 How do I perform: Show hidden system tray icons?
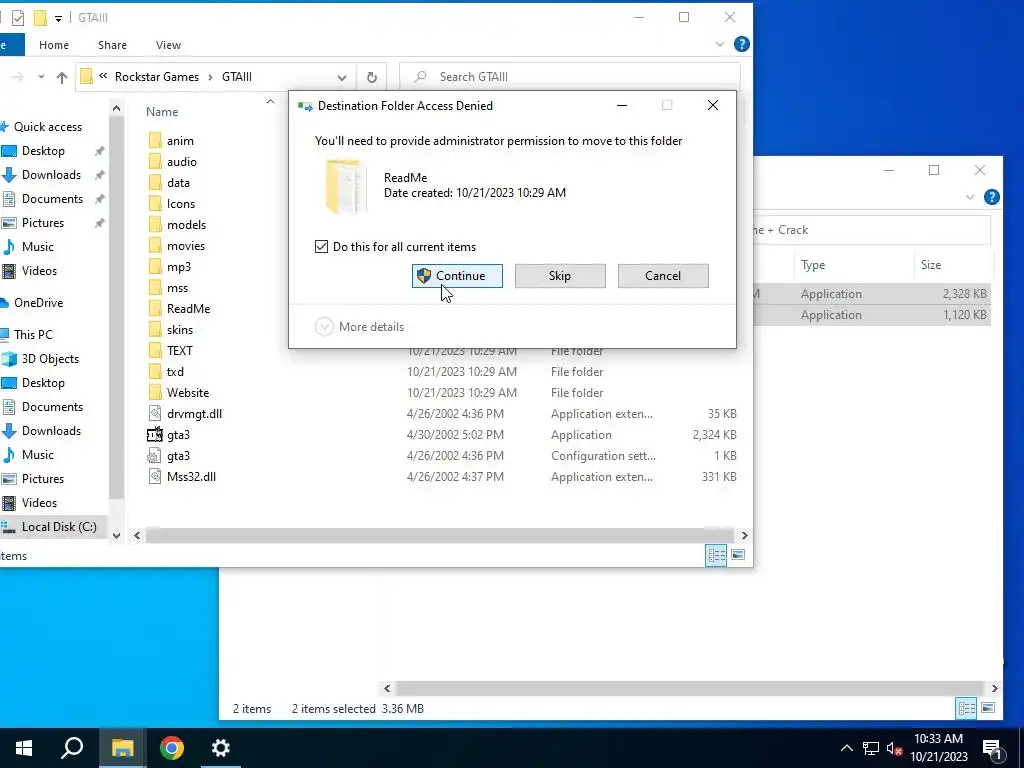pyautogui.click(x=846, y=748)
